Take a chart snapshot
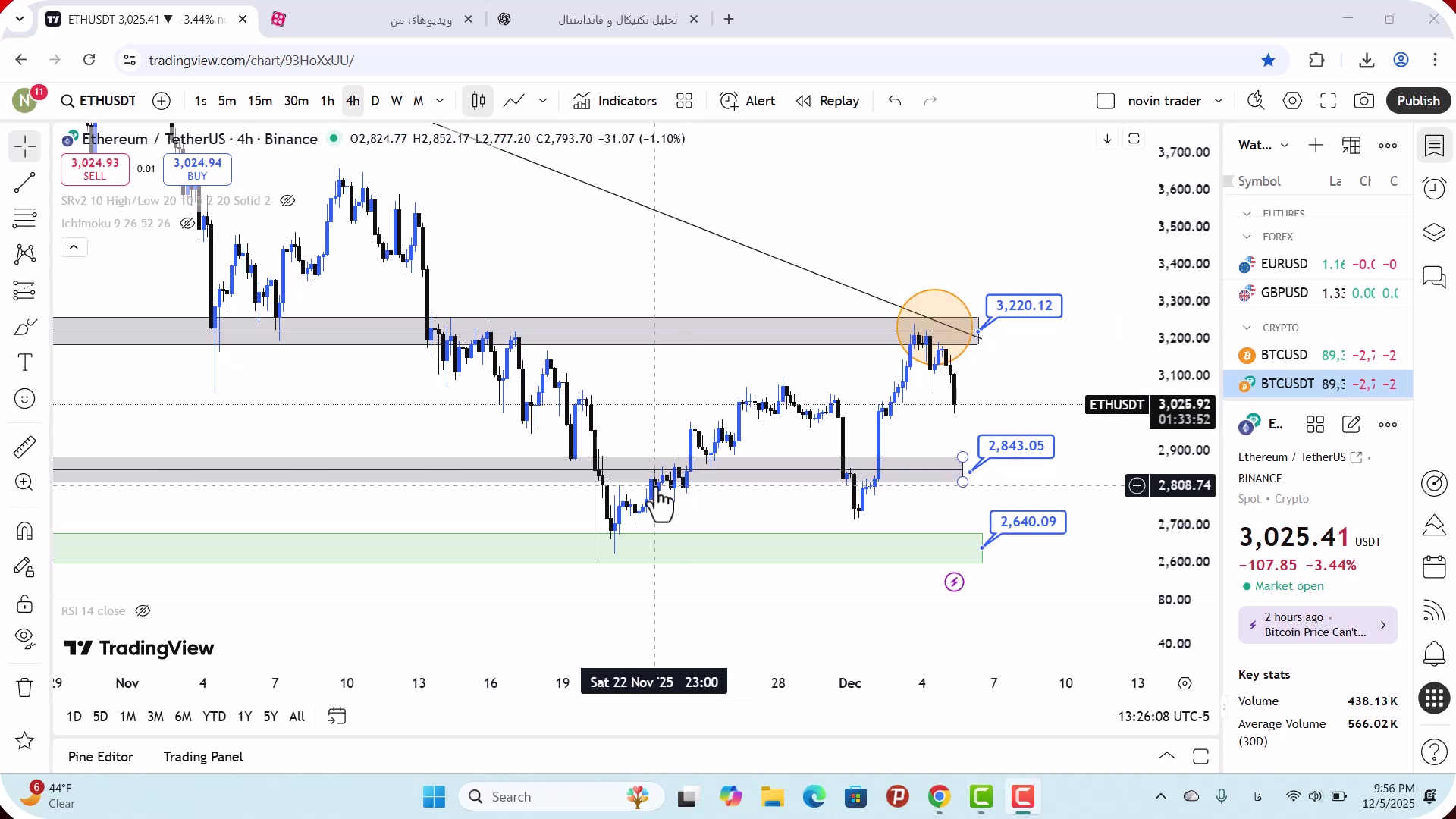The width and height of the screenshot is (1456, 819). tap(1363, 101)
